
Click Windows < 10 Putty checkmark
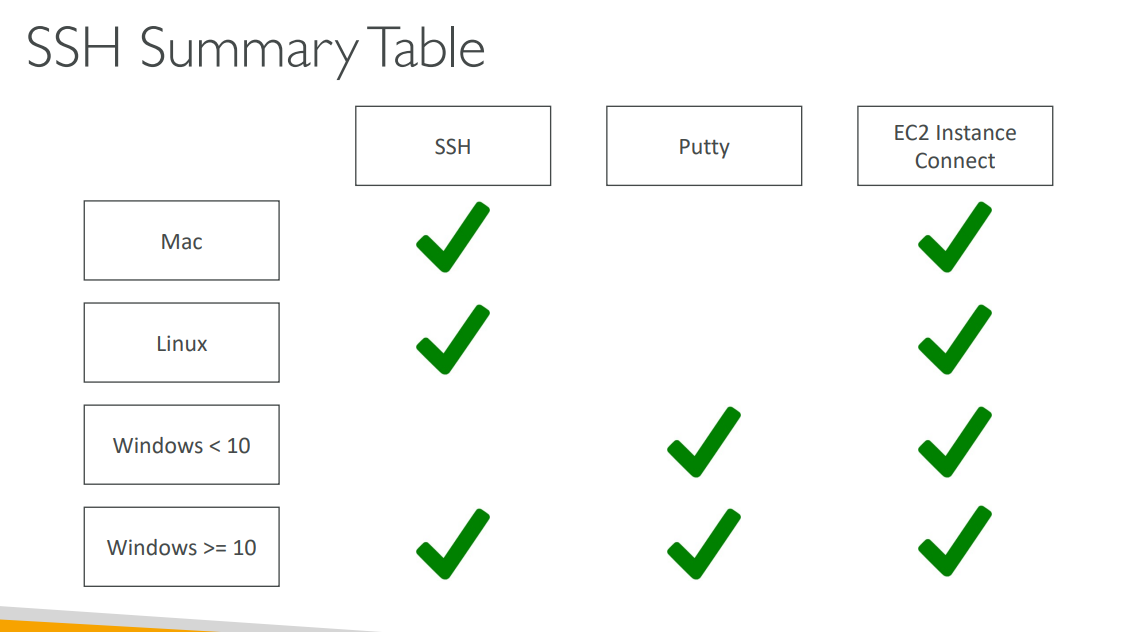[x=703, y=444]
